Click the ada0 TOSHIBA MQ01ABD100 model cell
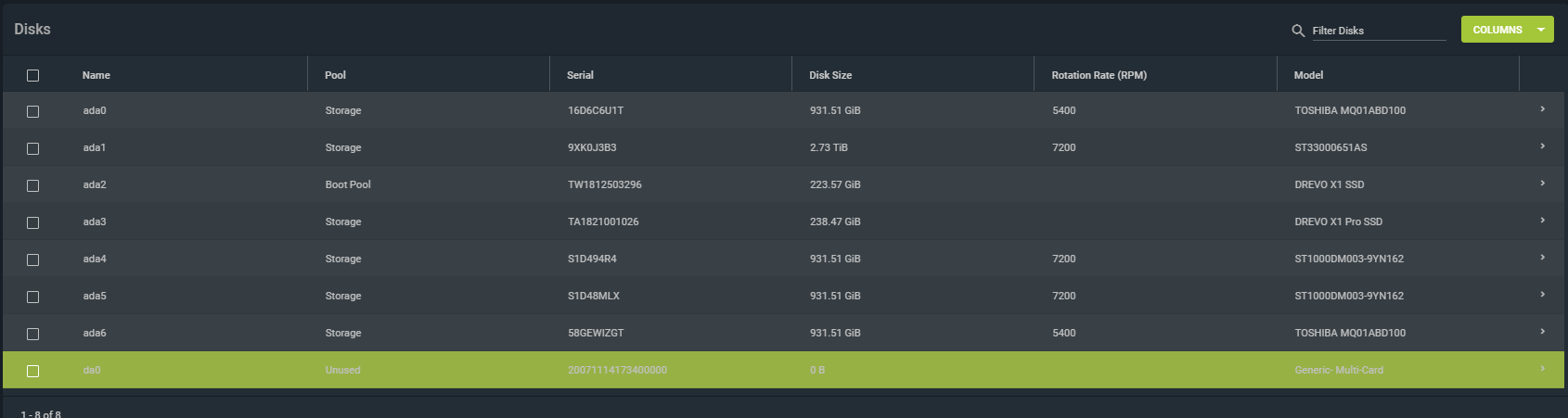The width and height of the screenshot is (1568, 418). [x=1350, y=110]
